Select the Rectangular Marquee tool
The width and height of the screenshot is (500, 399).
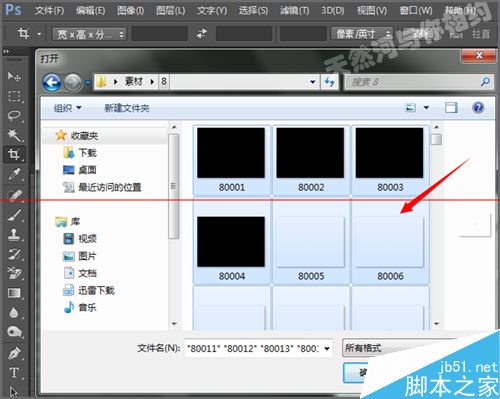coord(14,96)
